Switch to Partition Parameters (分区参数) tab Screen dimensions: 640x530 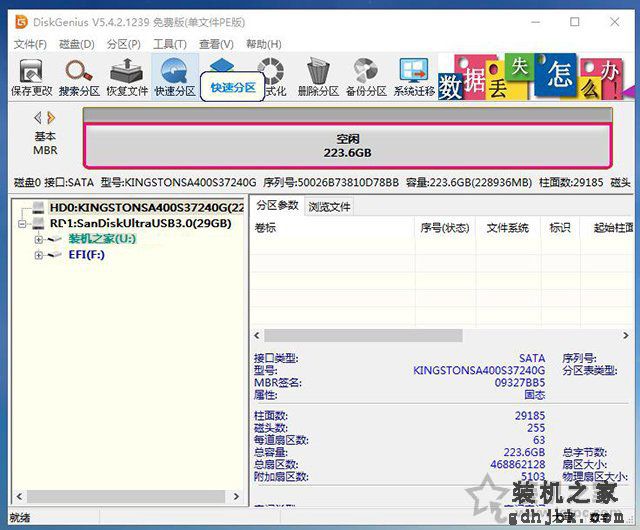click(x=277, y=206)
